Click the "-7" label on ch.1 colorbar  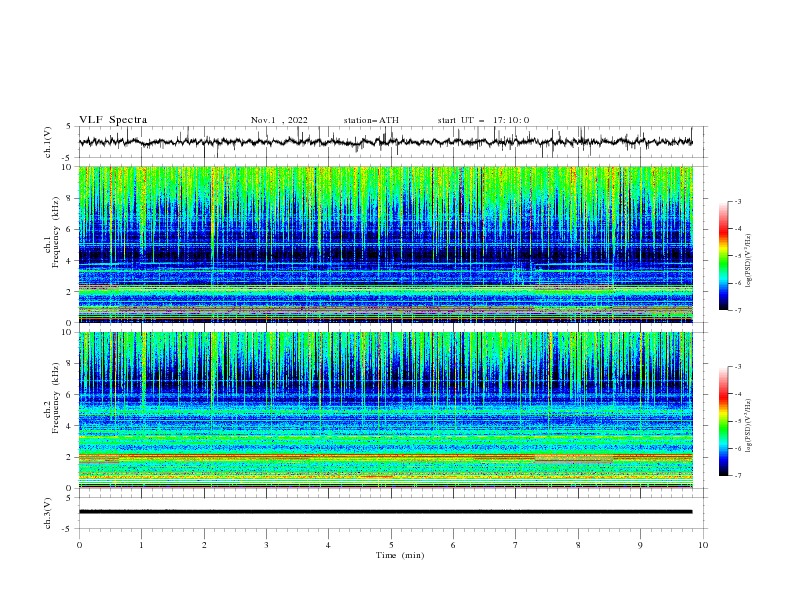click(737, 310)
